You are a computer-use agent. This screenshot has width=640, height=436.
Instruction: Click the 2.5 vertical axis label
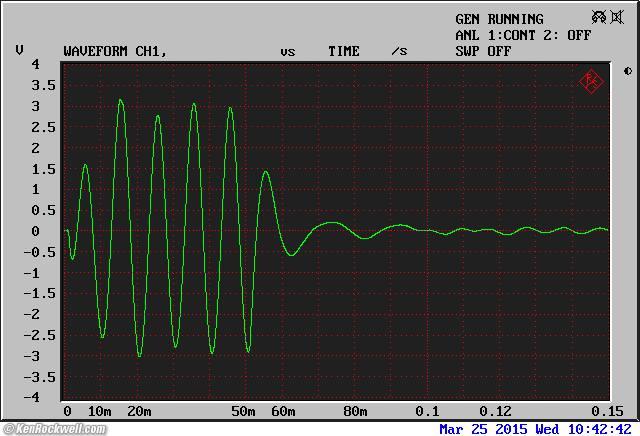coord(43,127)
